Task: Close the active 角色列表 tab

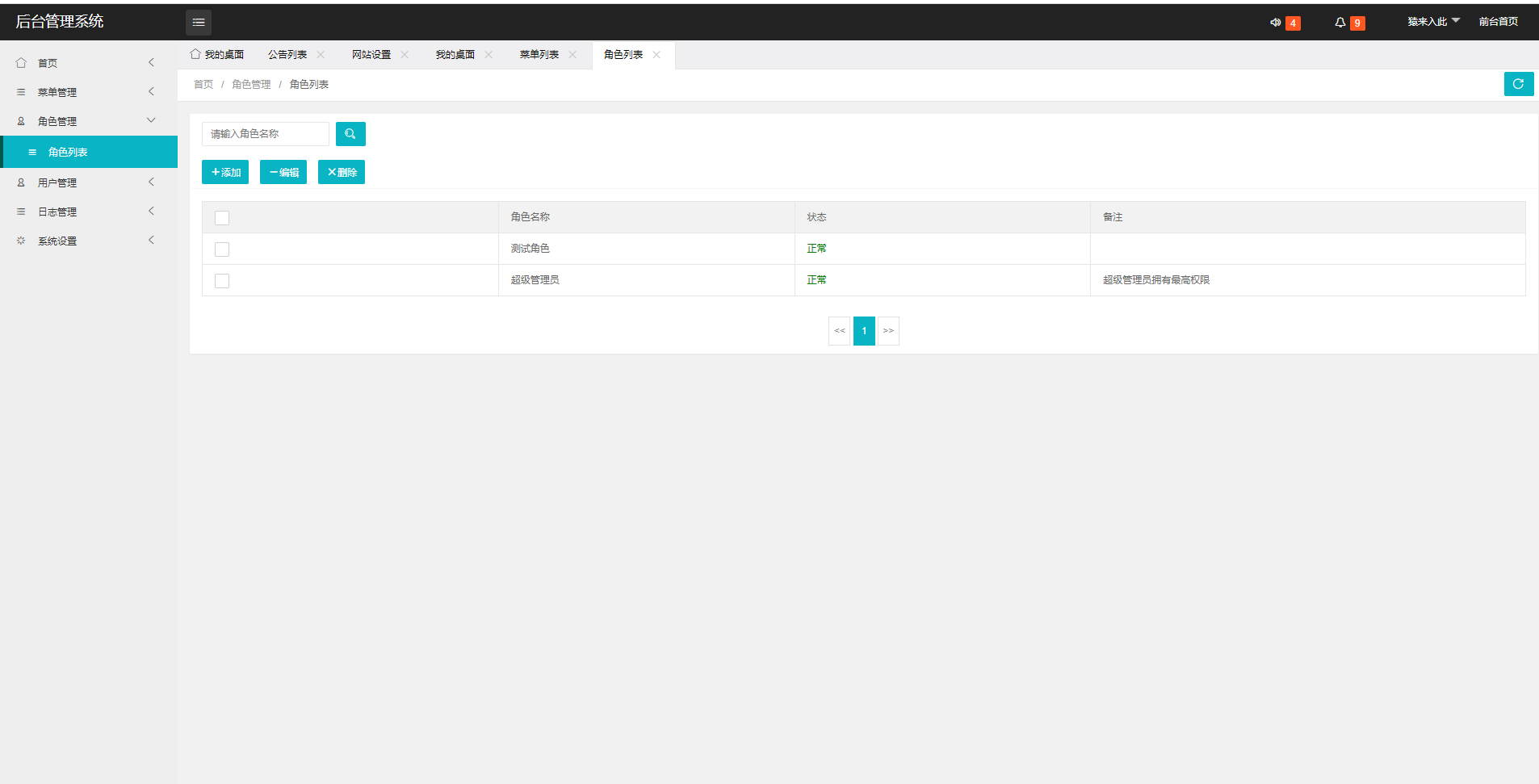Action: (656, 55)
